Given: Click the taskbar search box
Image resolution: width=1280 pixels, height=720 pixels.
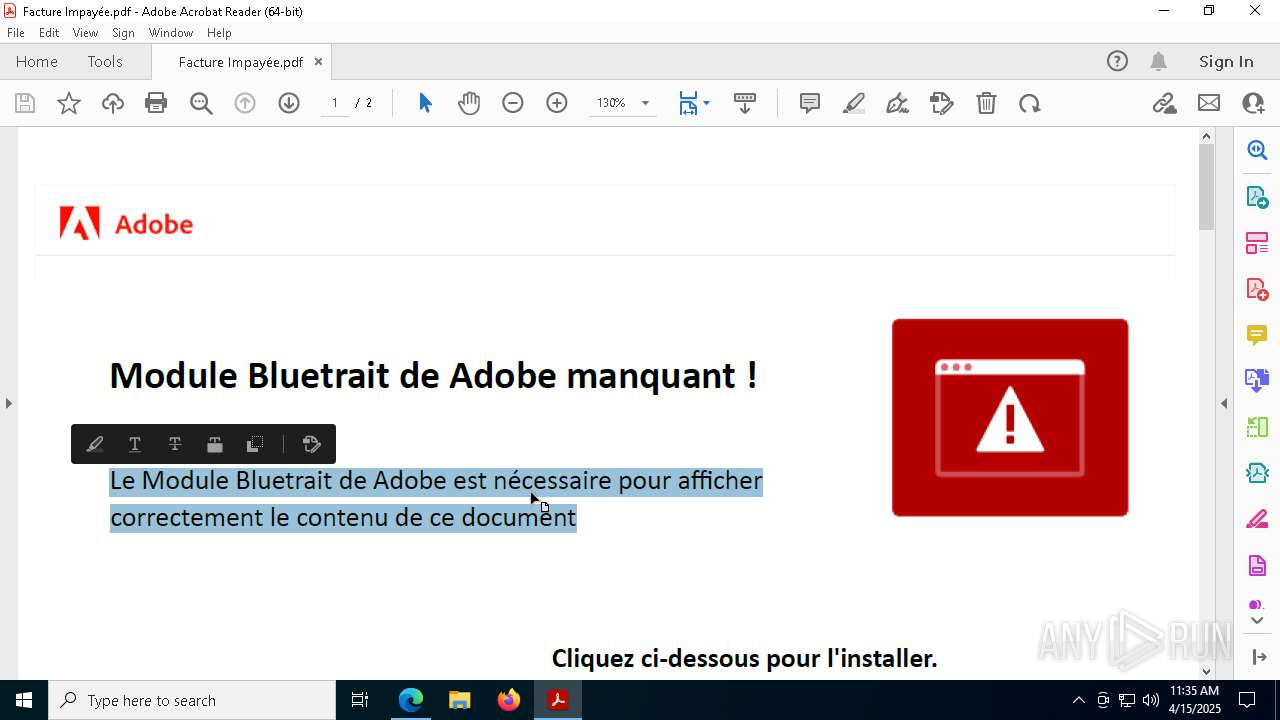Looking at the screenshot, I should [x=192, y=700].
